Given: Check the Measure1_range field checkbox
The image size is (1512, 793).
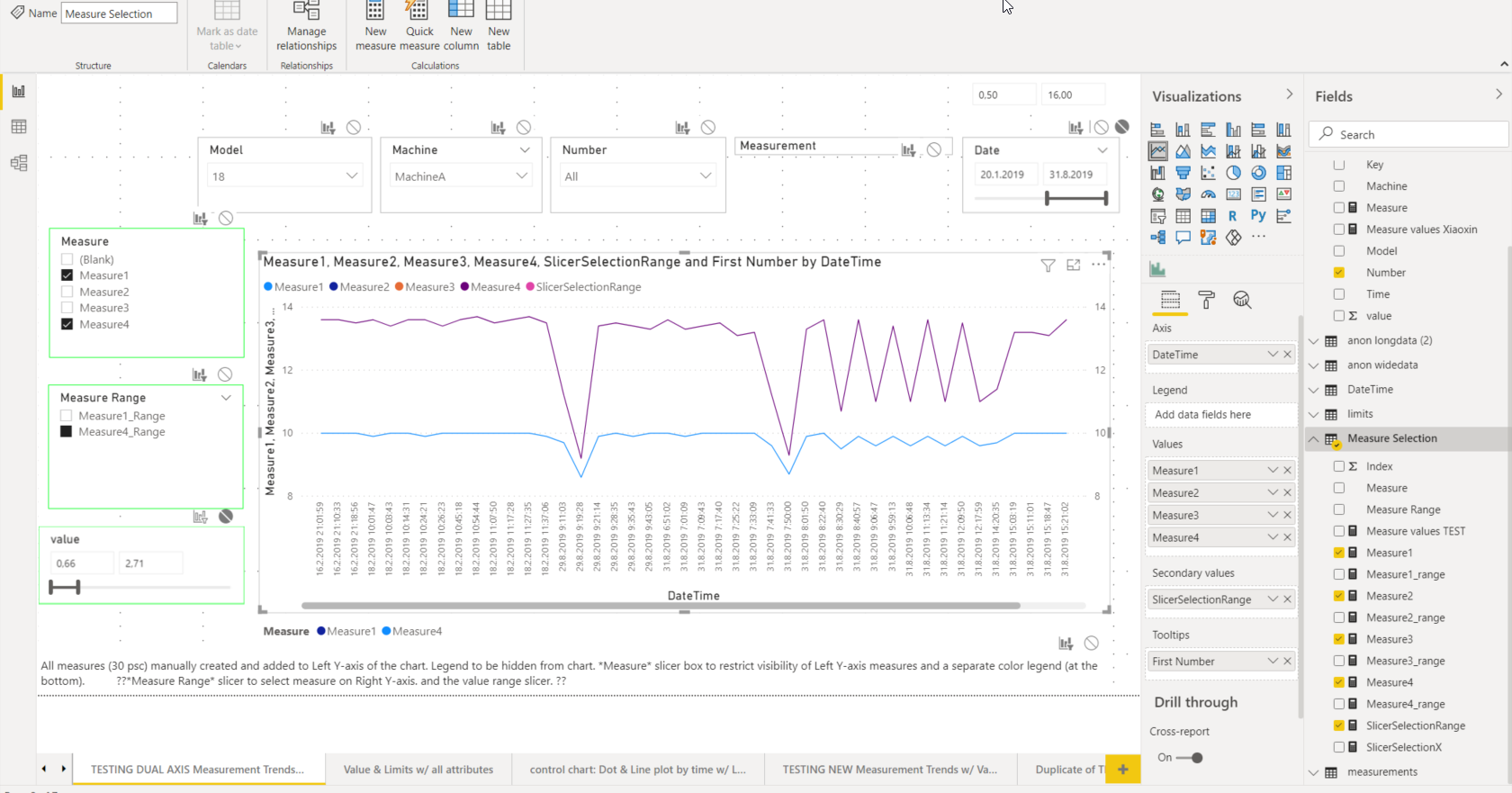Looking at the screenshot, I should tap(1339, 574).
